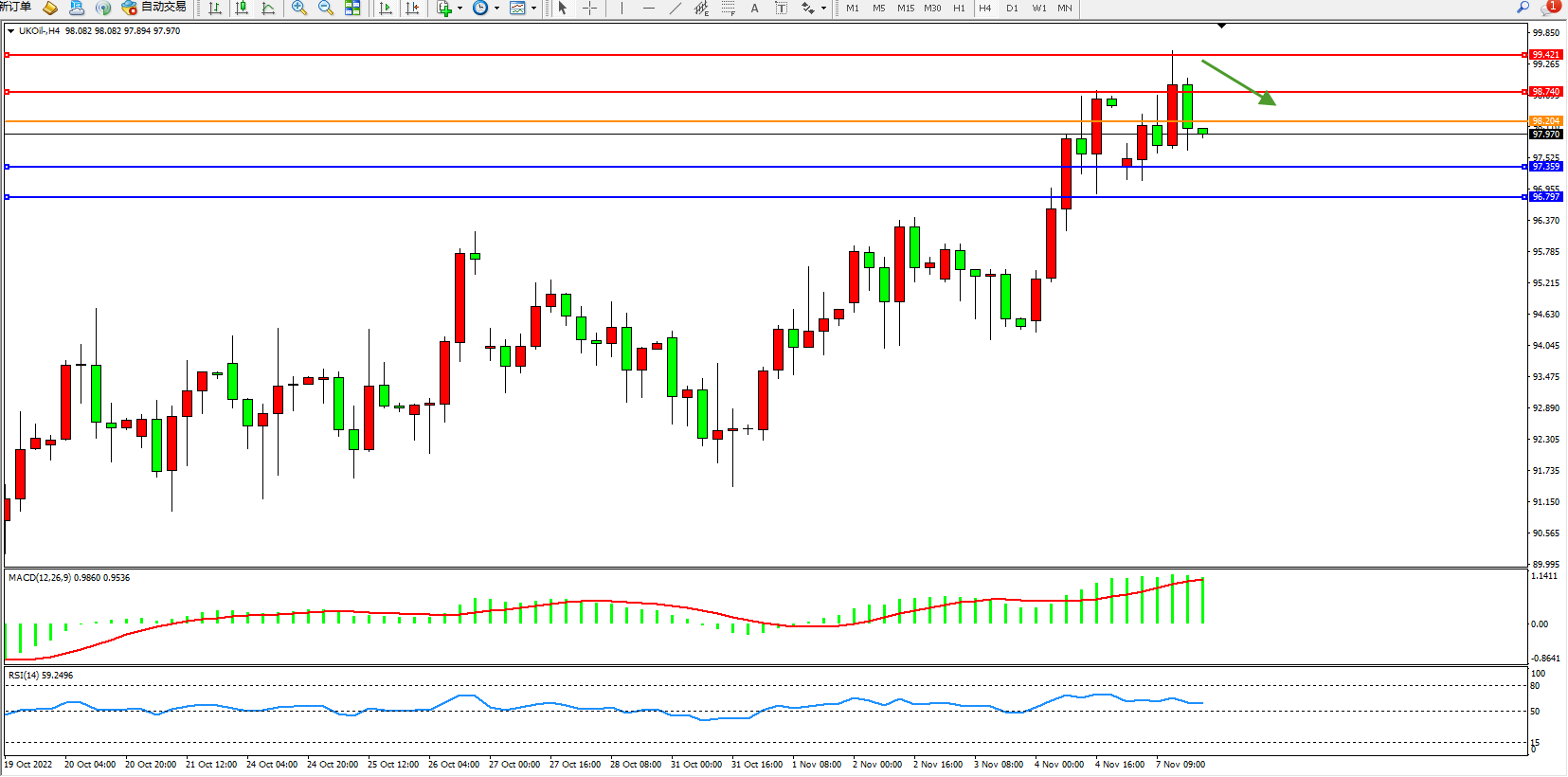Switch to the D1 timeframe
1568x777 pixels.
click(1012, 8)
